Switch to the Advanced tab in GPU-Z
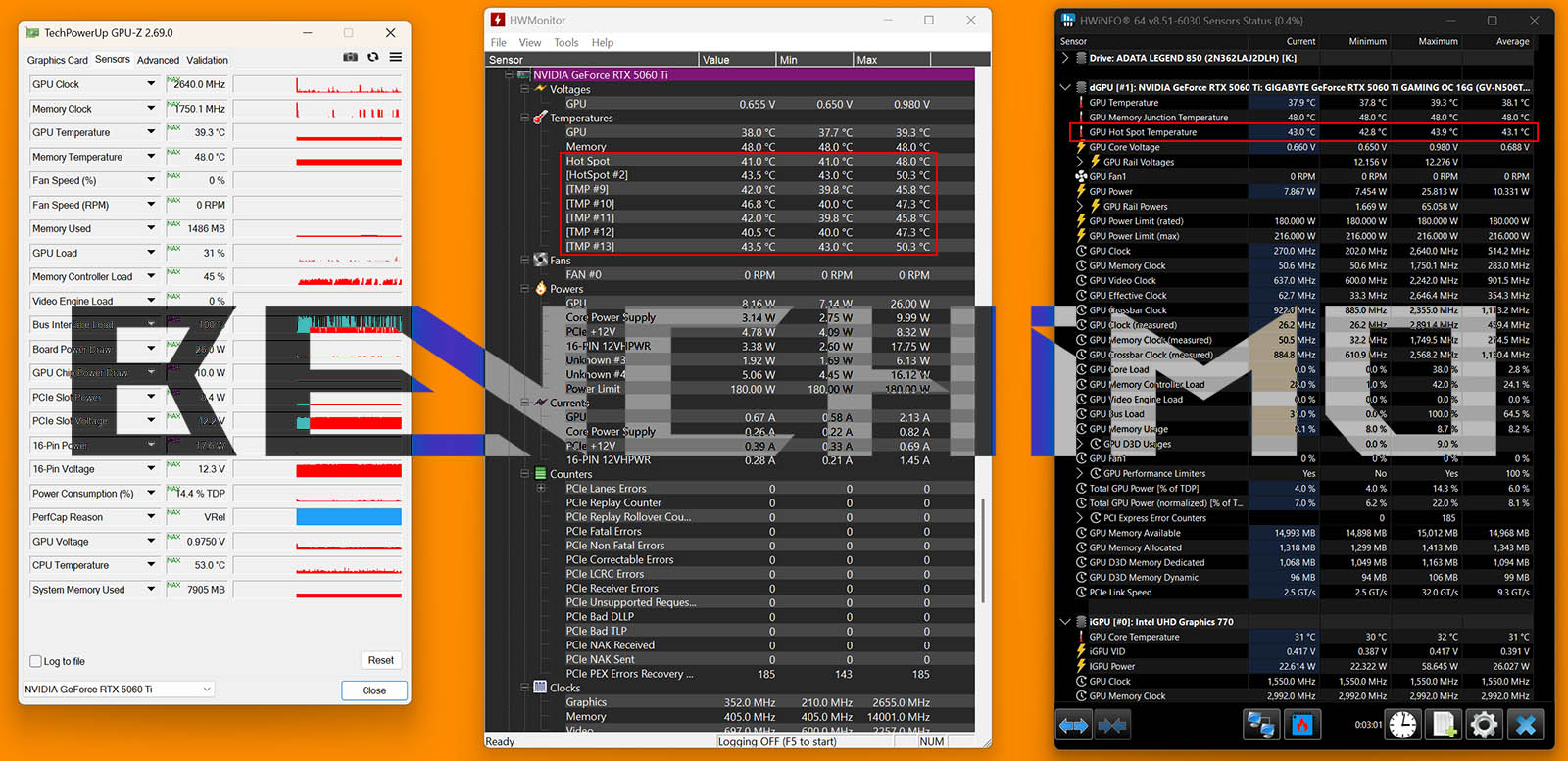Image resolution: width=1568 pixels, height=761 pixels. click(158, 60)
